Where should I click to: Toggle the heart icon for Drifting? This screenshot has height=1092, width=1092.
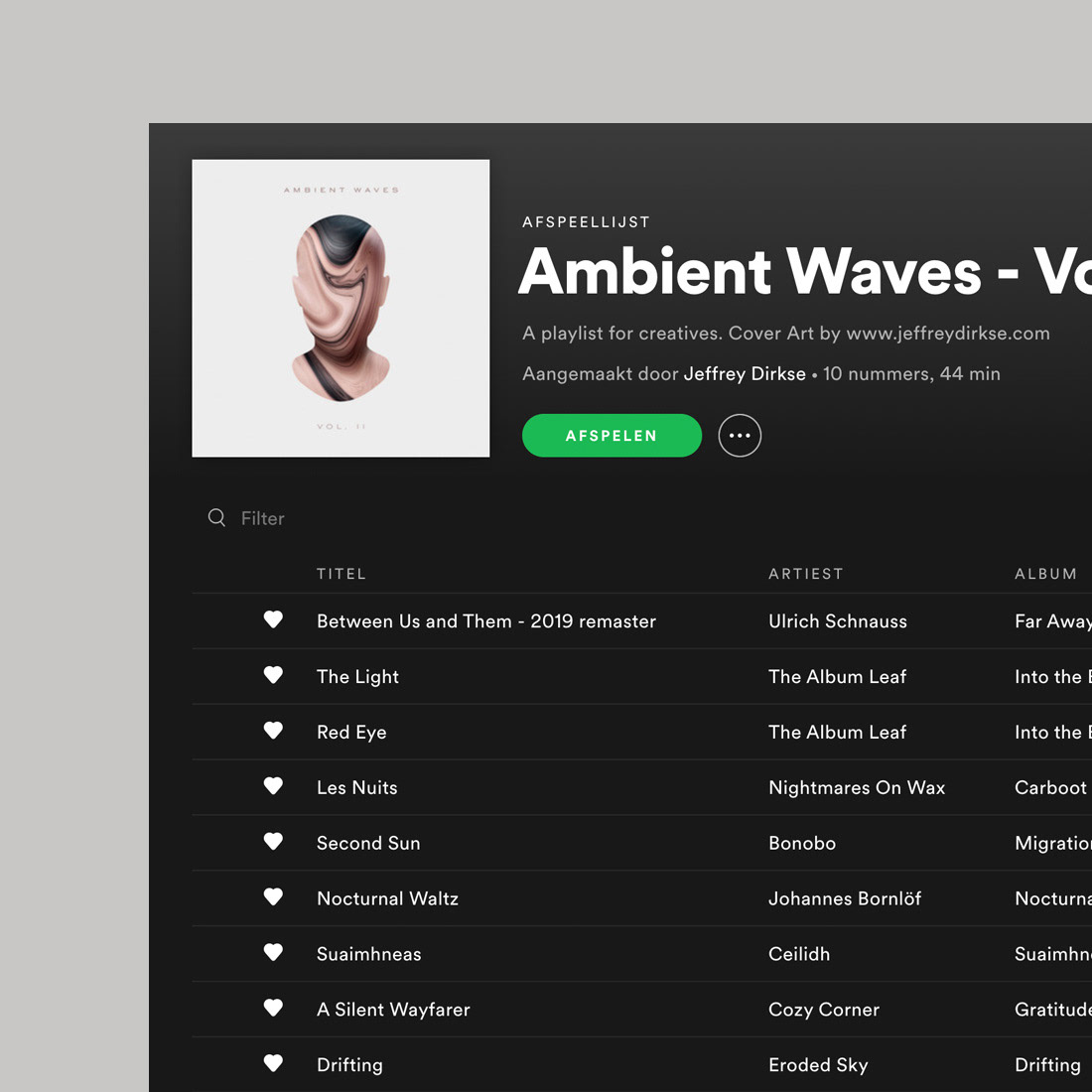pyautogui.click(x=273, y=1063)
